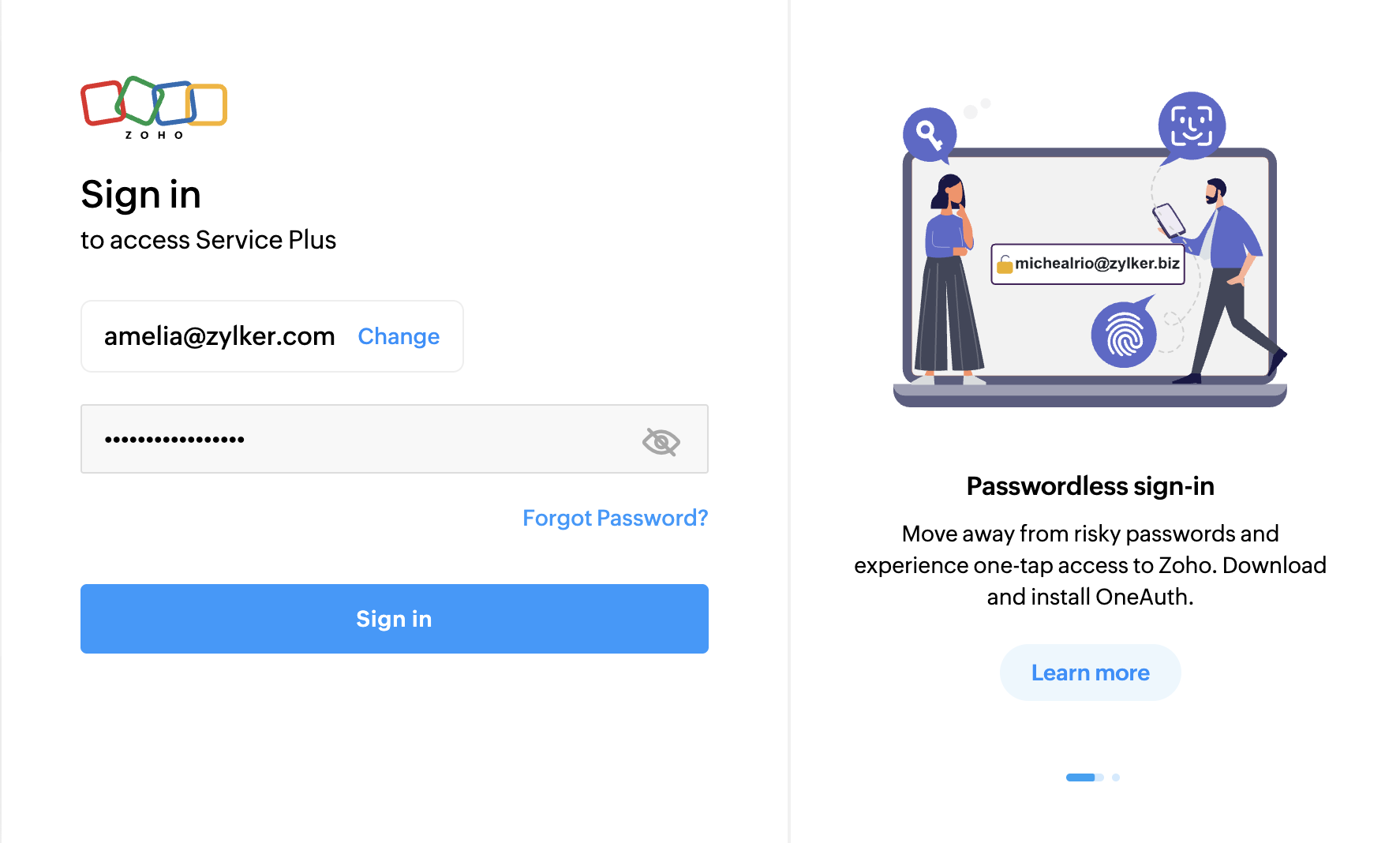1400x843 pixels.
Task: Open the Forgot Password link
Action: point(615,518)
